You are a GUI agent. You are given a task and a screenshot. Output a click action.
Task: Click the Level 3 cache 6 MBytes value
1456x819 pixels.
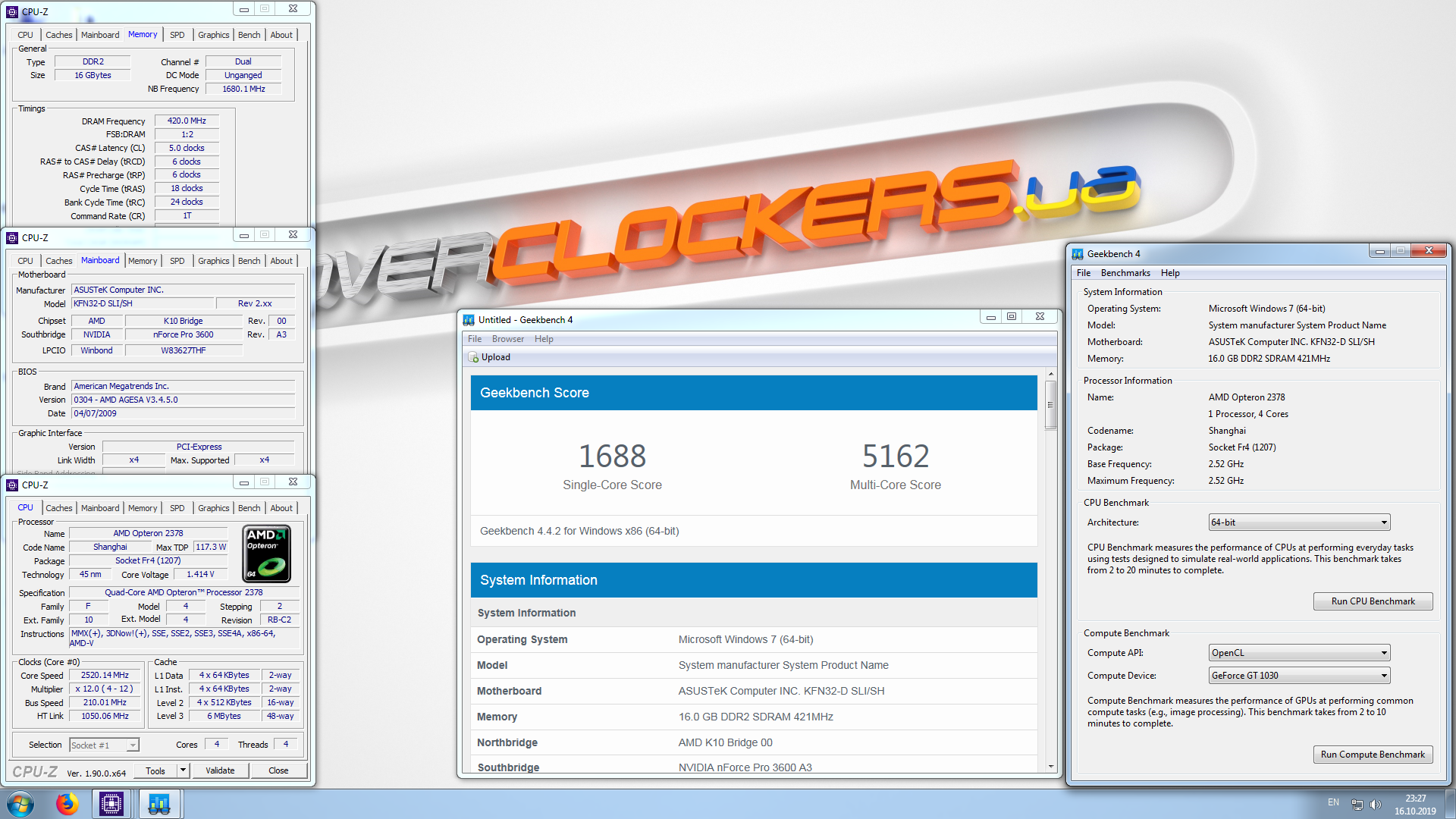224,716
